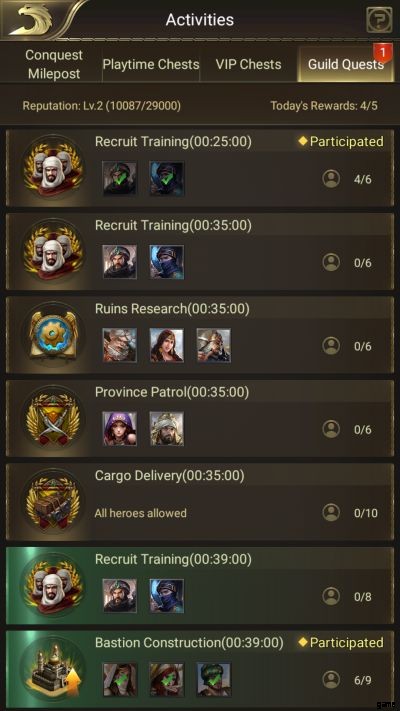Viewport: 400px width, 711px height.
Task: Open the Cargo Delivery quest row
Action: point(200,502)
